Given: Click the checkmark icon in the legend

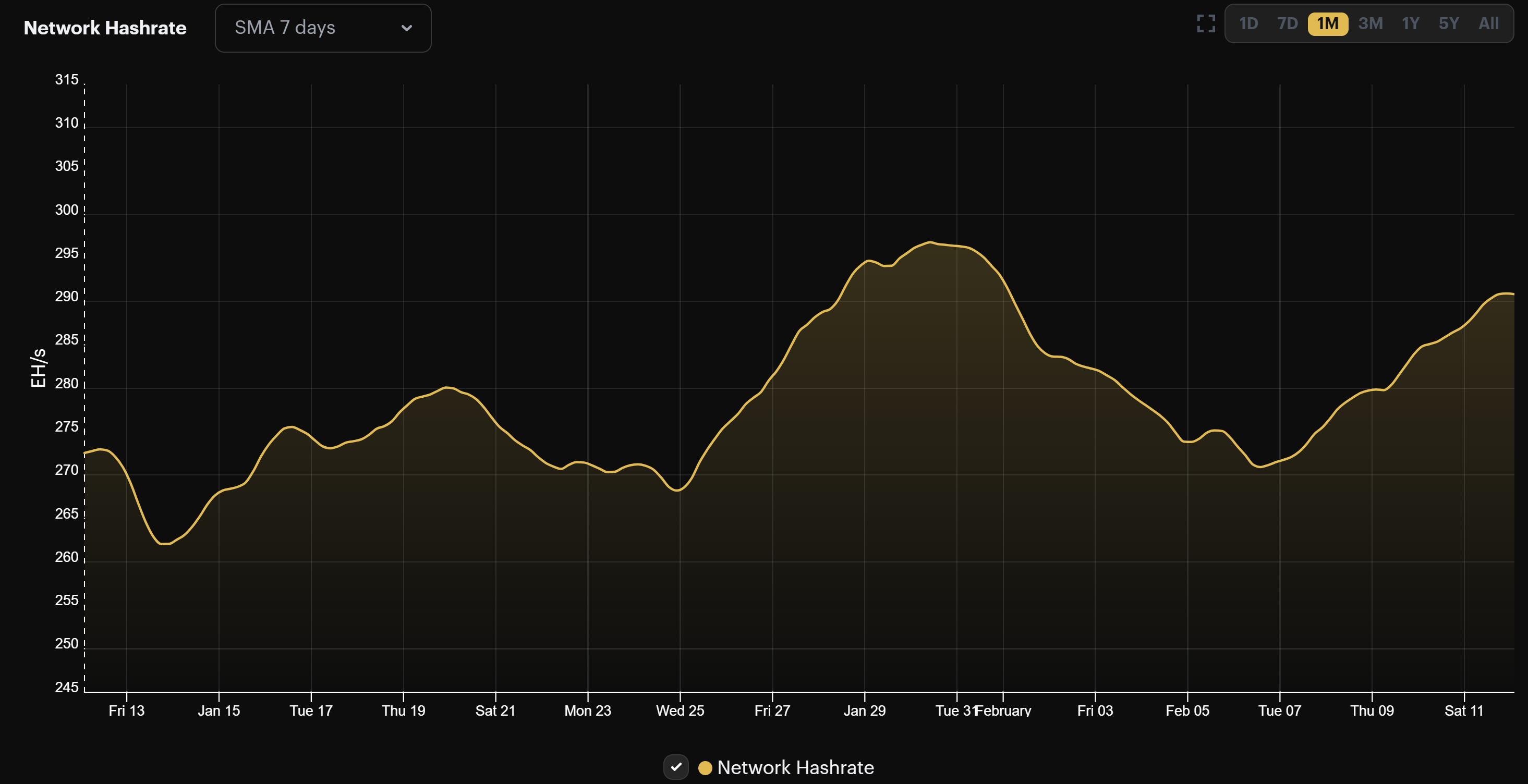Looking at the screenshot, I should point(676,767).
